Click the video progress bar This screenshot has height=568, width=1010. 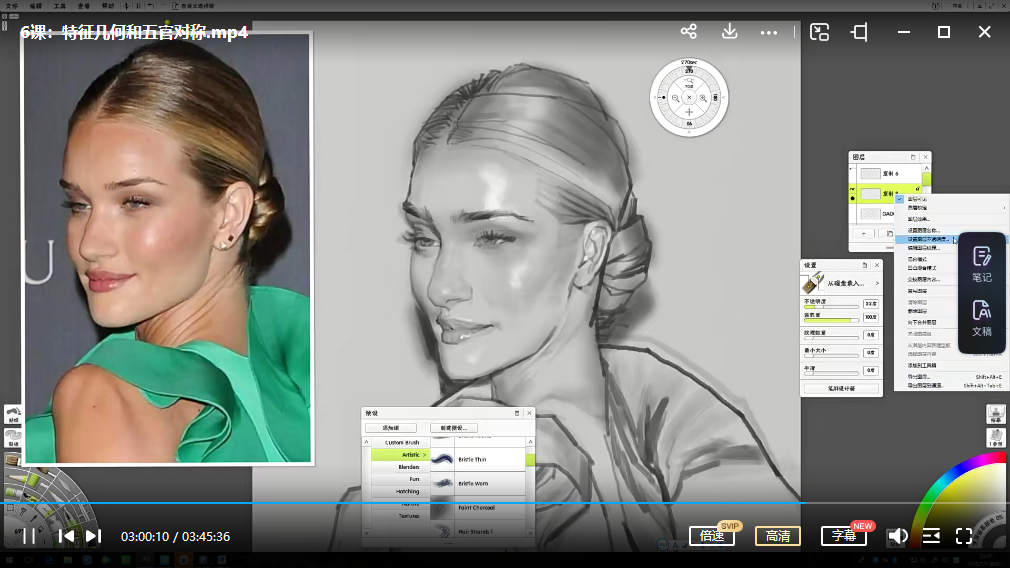505,503
